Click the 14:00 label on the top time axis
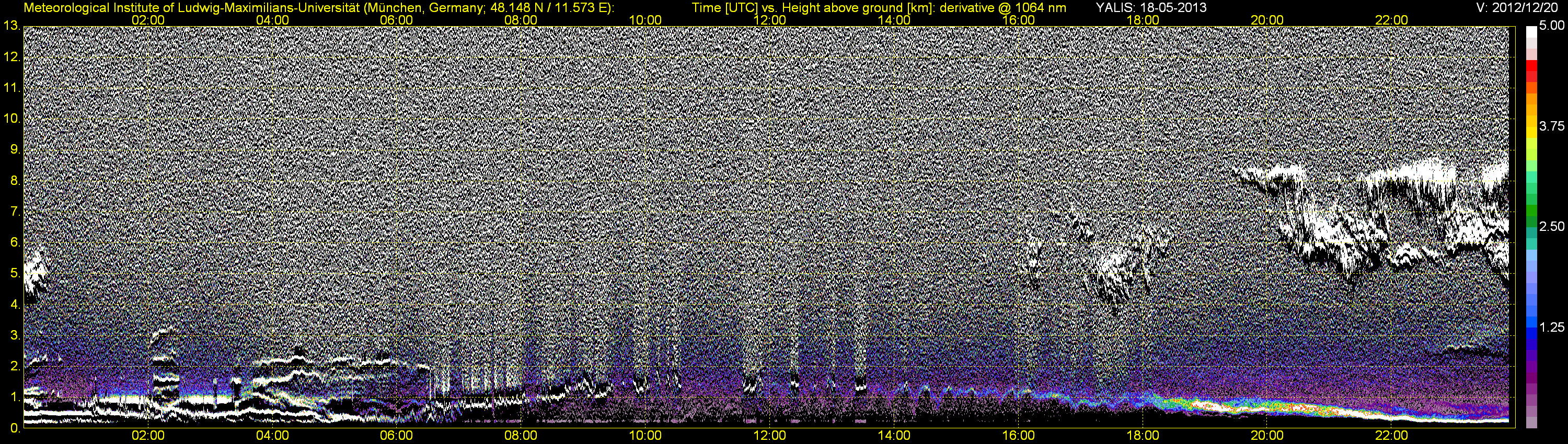The height and width of the screenshot is (444, 1568). click(x=894, y=20)
